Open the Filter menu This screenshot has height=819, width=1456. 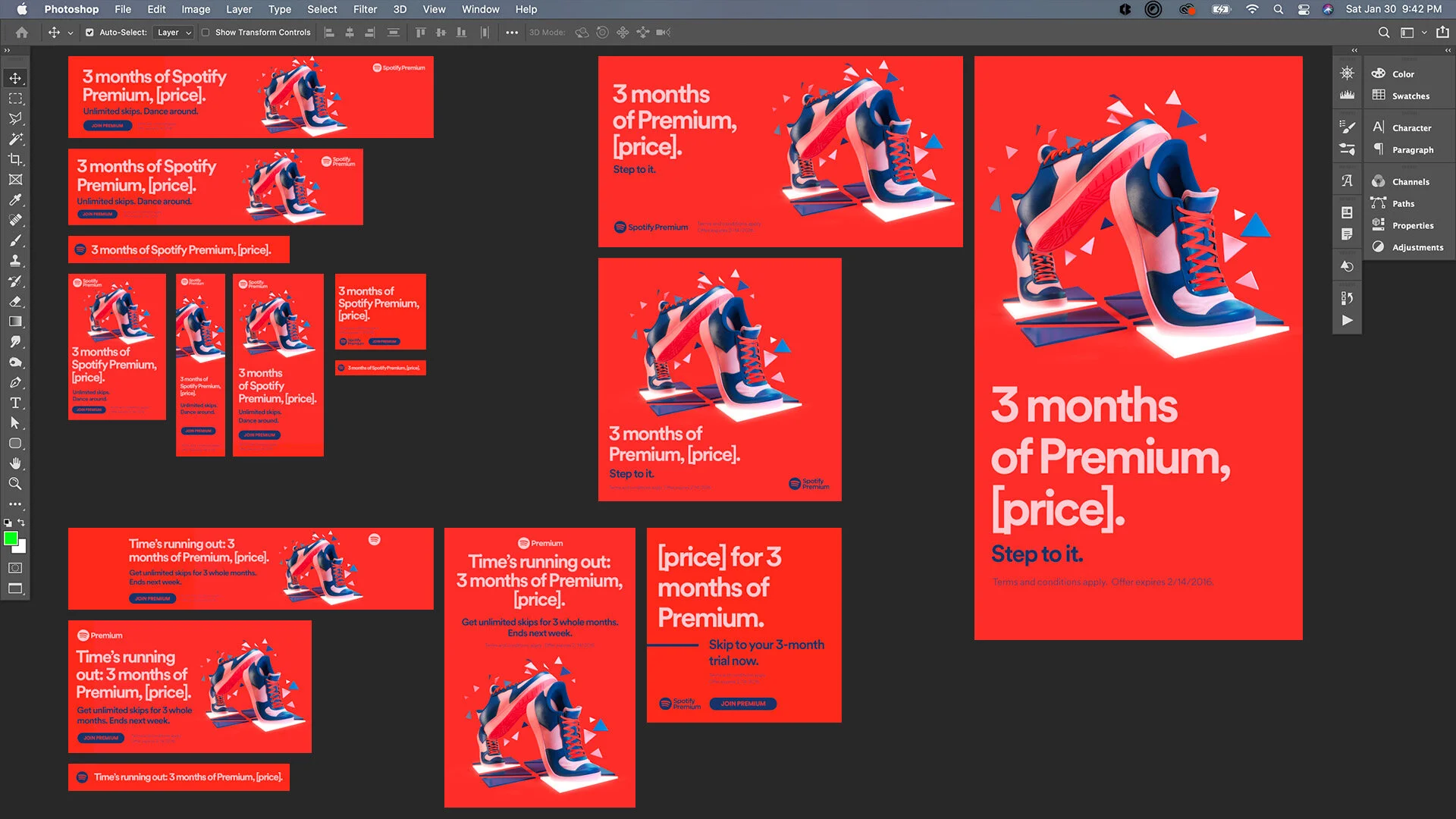(x=365, y=9)
